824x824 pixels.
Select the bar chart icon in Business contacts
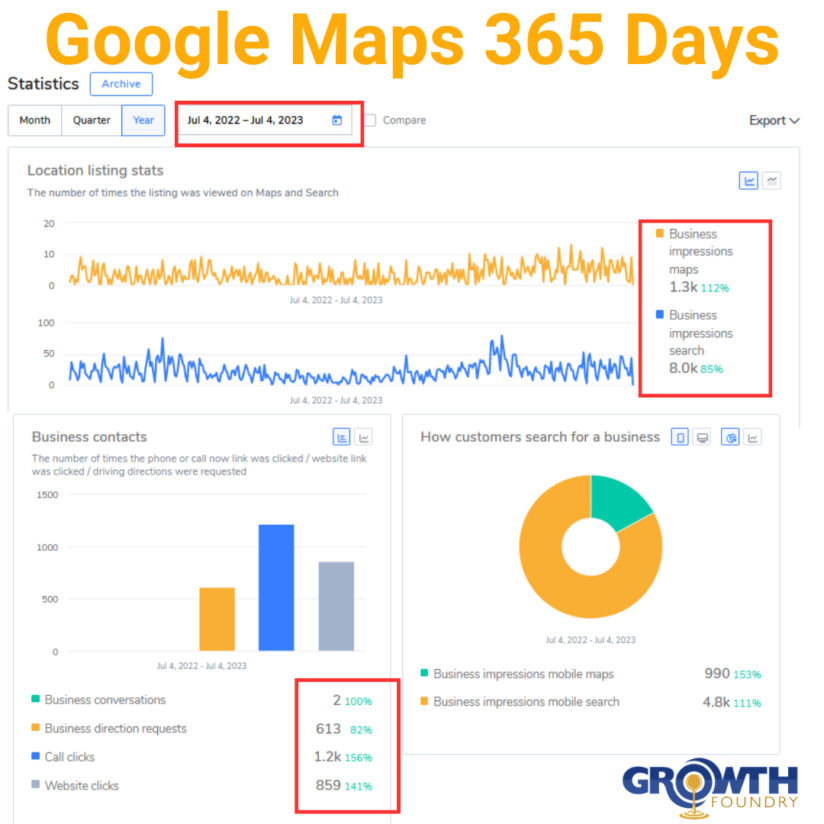click(x=343, y=437)
